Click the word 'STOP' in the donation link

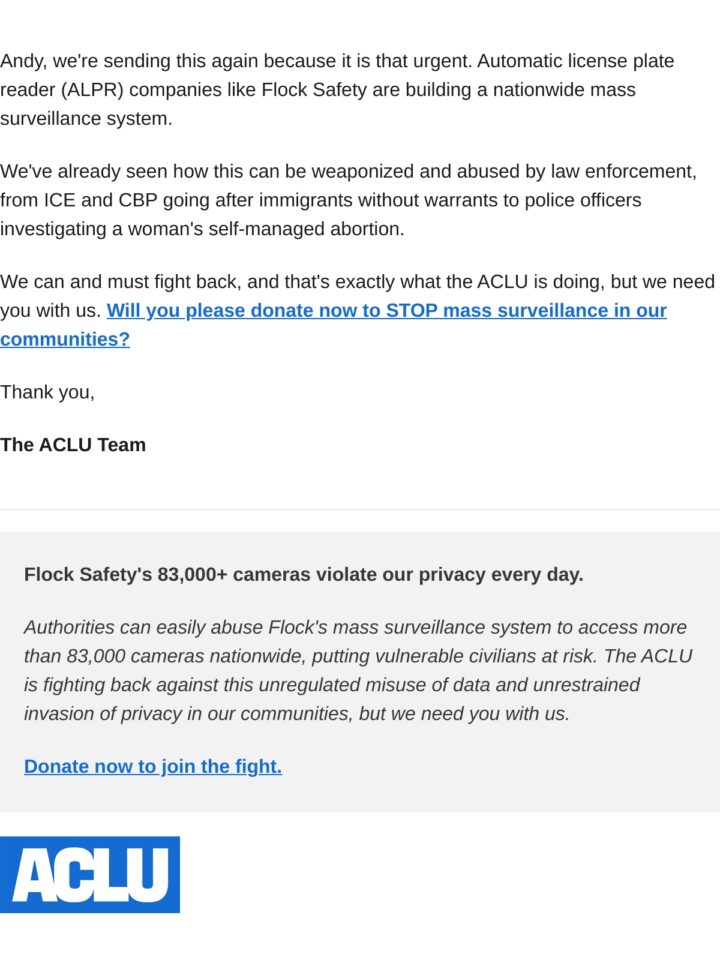[411, 310]
